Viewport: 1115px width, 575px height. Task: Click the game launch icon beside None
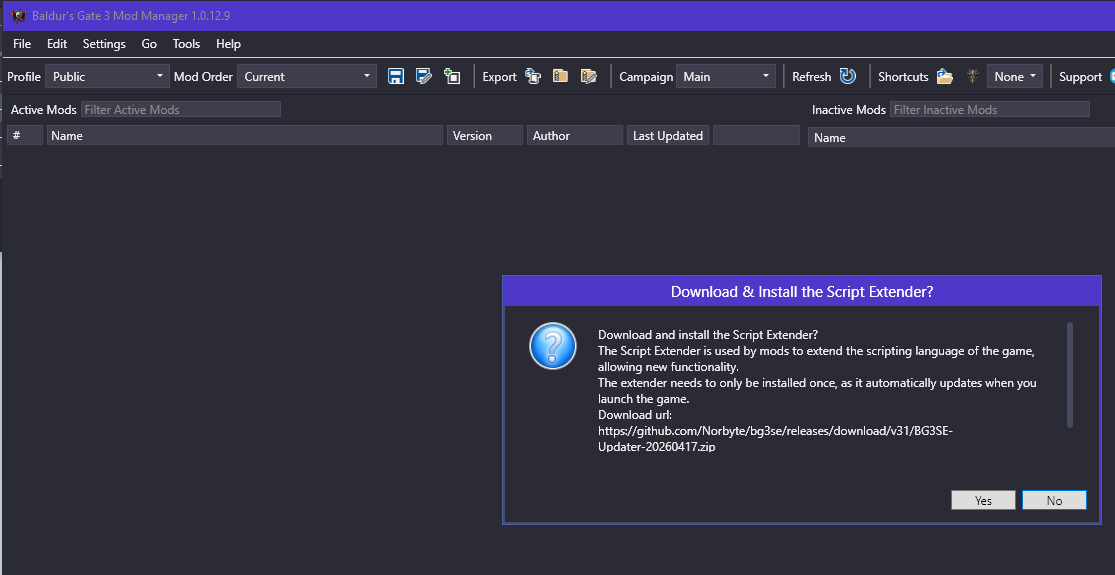973,76
